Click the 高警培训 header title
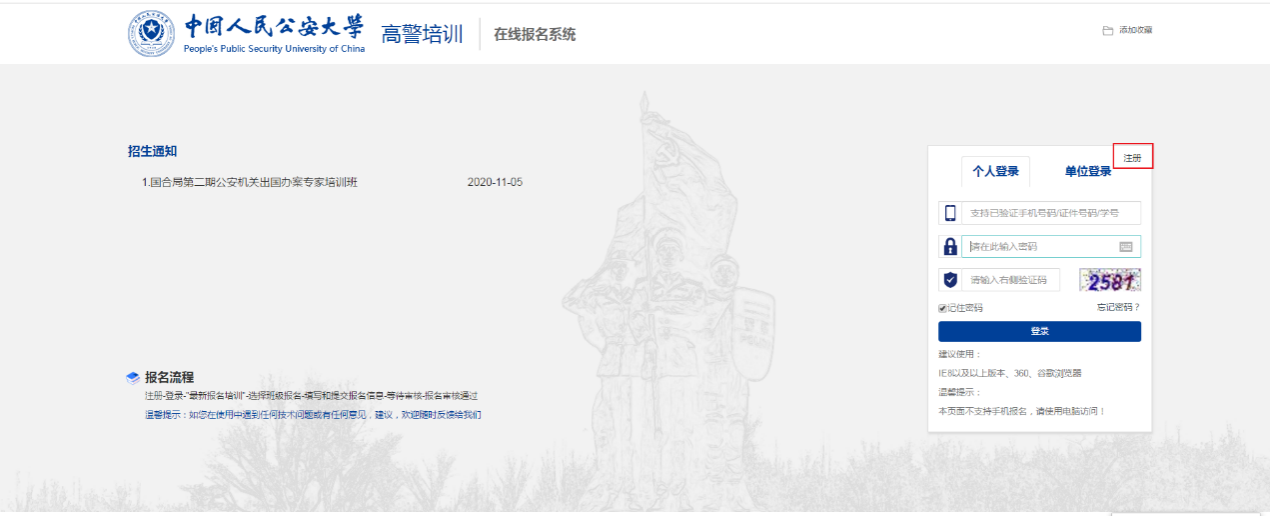The width and height of the screenshot is (1270, 516). (x=422, y=35)
